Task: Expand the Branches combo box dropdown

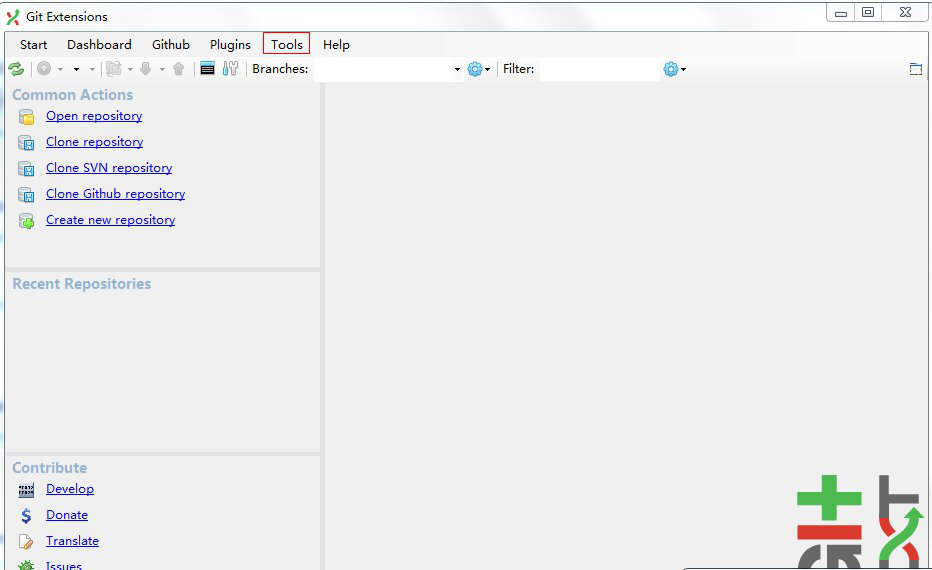Action: (x=457, y=70)
